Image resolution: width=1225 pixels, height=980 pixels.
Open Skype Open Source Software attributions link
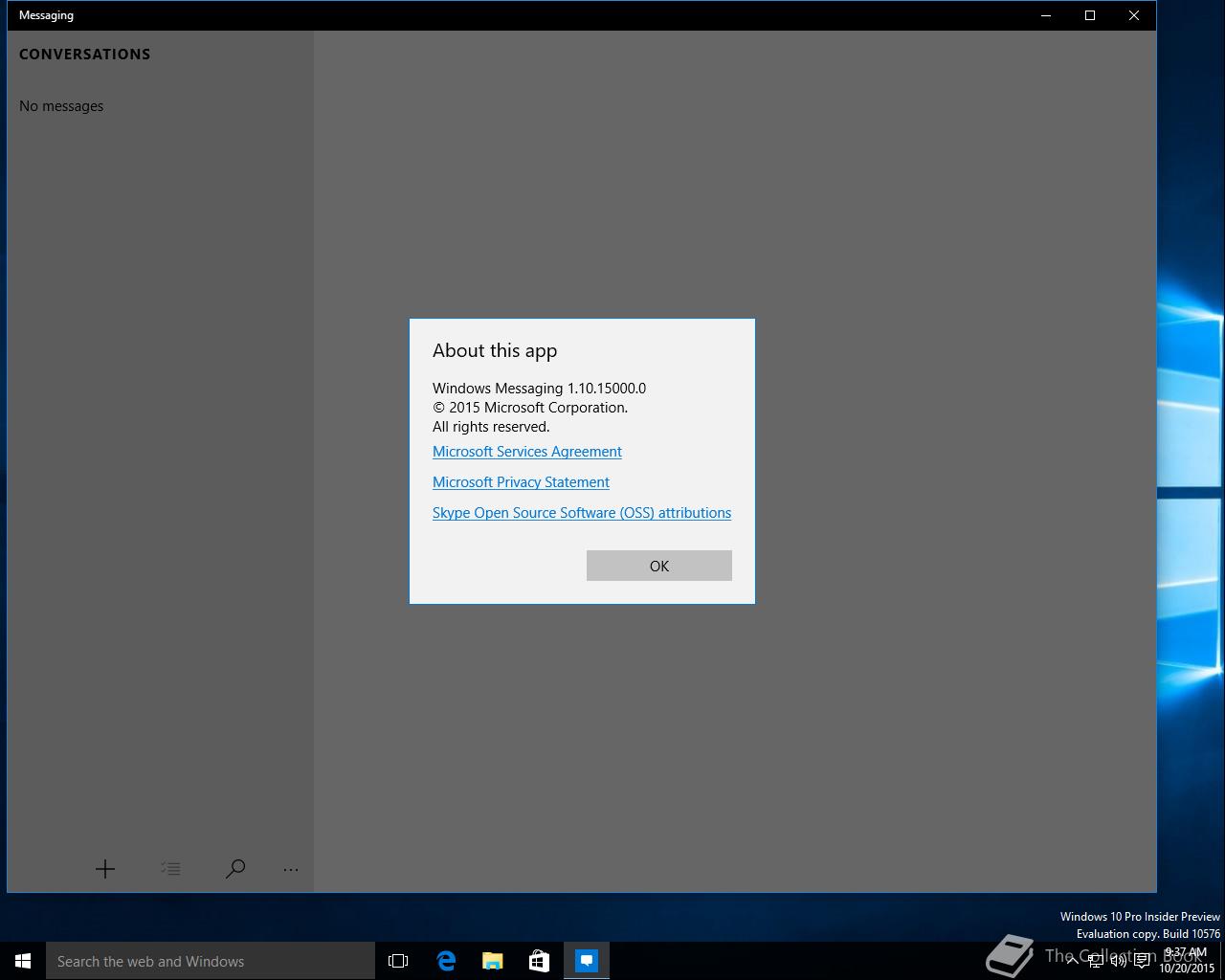click(581, 513)
